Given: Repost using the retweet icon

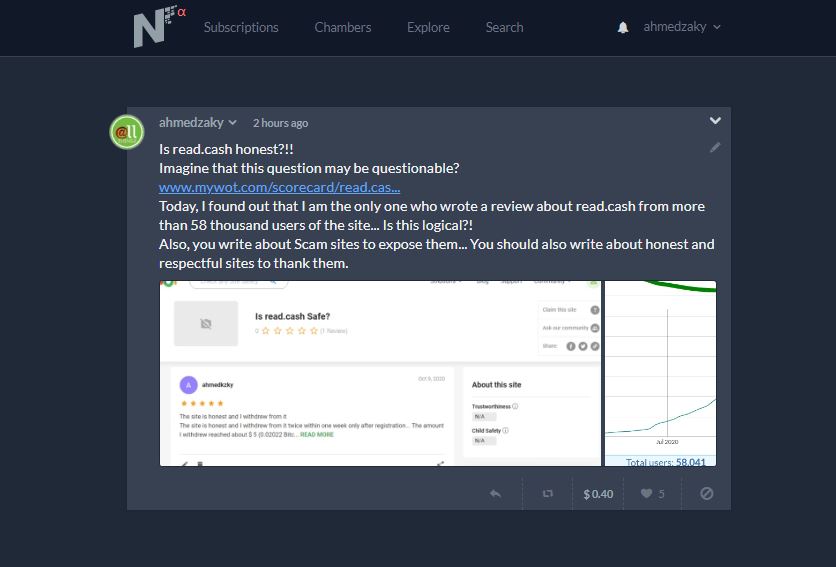Looking at the screenshot, I should tap(548, 494).
